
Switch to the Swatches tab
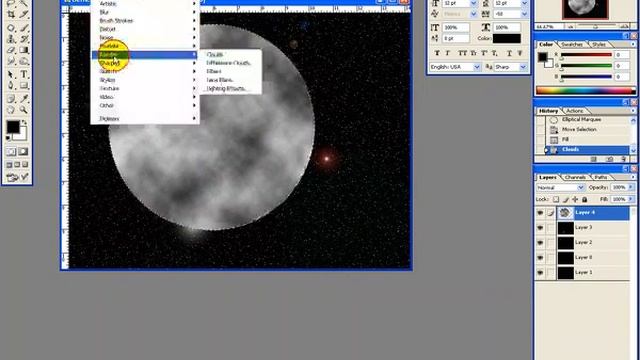(572, 44)
